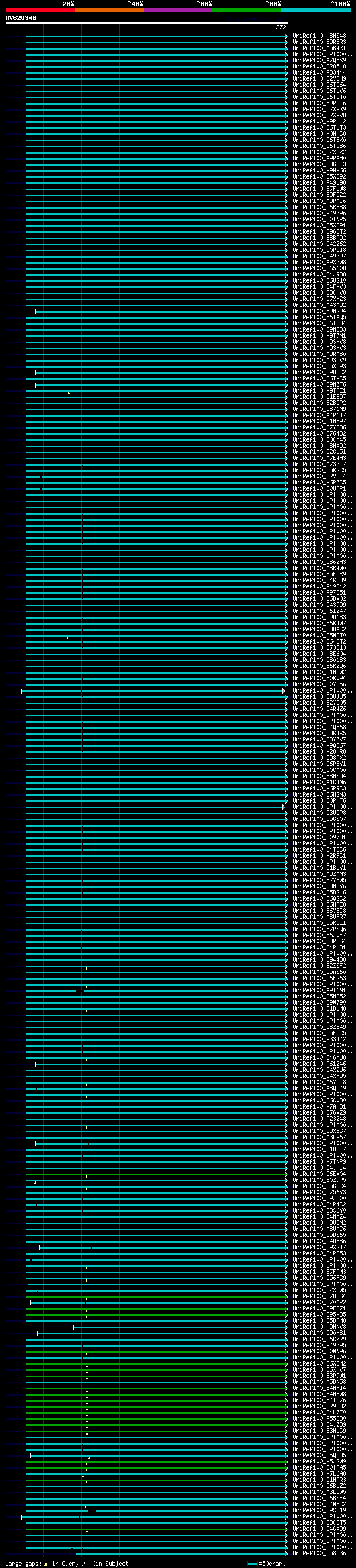The height and width of the screenshot is (1568, 356).
Task: Select hit label UniRef100_A5B4K1
Action: point(319,48)
